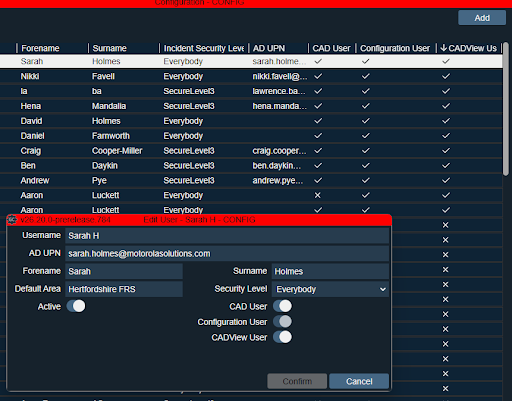Click CAD User checkmark for Nikki Favell
The height and width of the screenshot is (401, 512).
[x=318, y=76]
